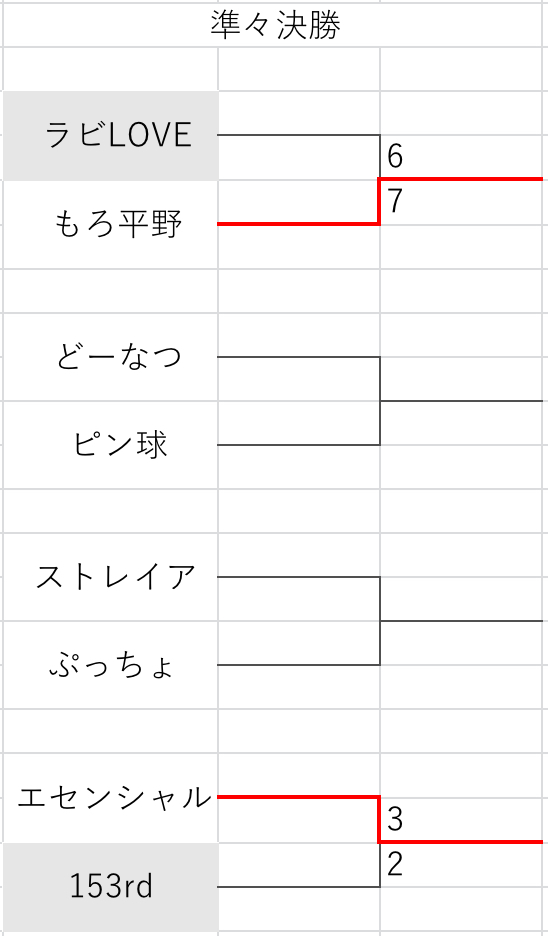
Task: Click the ラビLOVE team cell
Action: 110,136
